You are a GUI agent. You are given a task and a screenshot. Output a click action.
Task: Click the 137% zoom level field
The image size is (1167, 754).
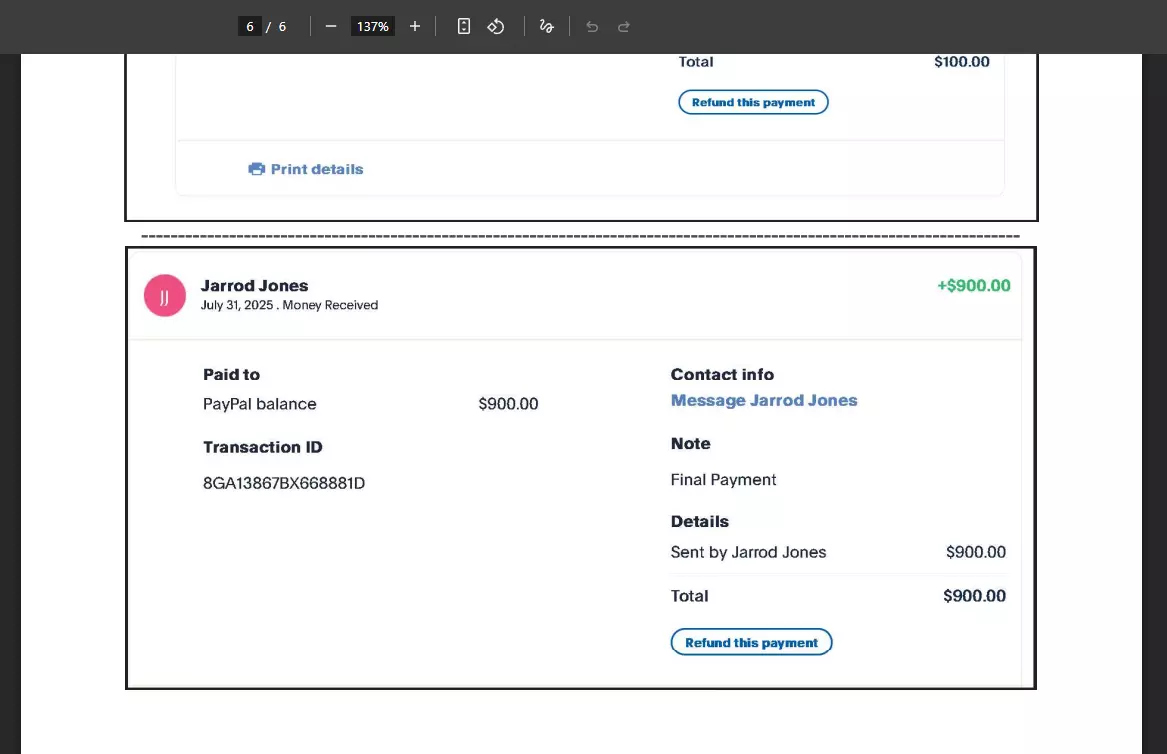point(372,26)
